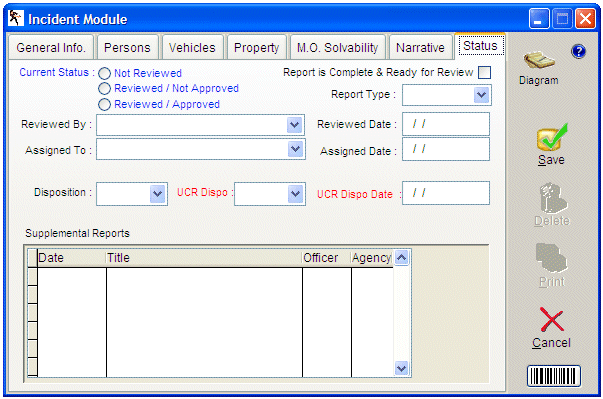The height and width of the screenshot is (399, 603).
Task: Click the Officer column header
Action: coord(326,258)
